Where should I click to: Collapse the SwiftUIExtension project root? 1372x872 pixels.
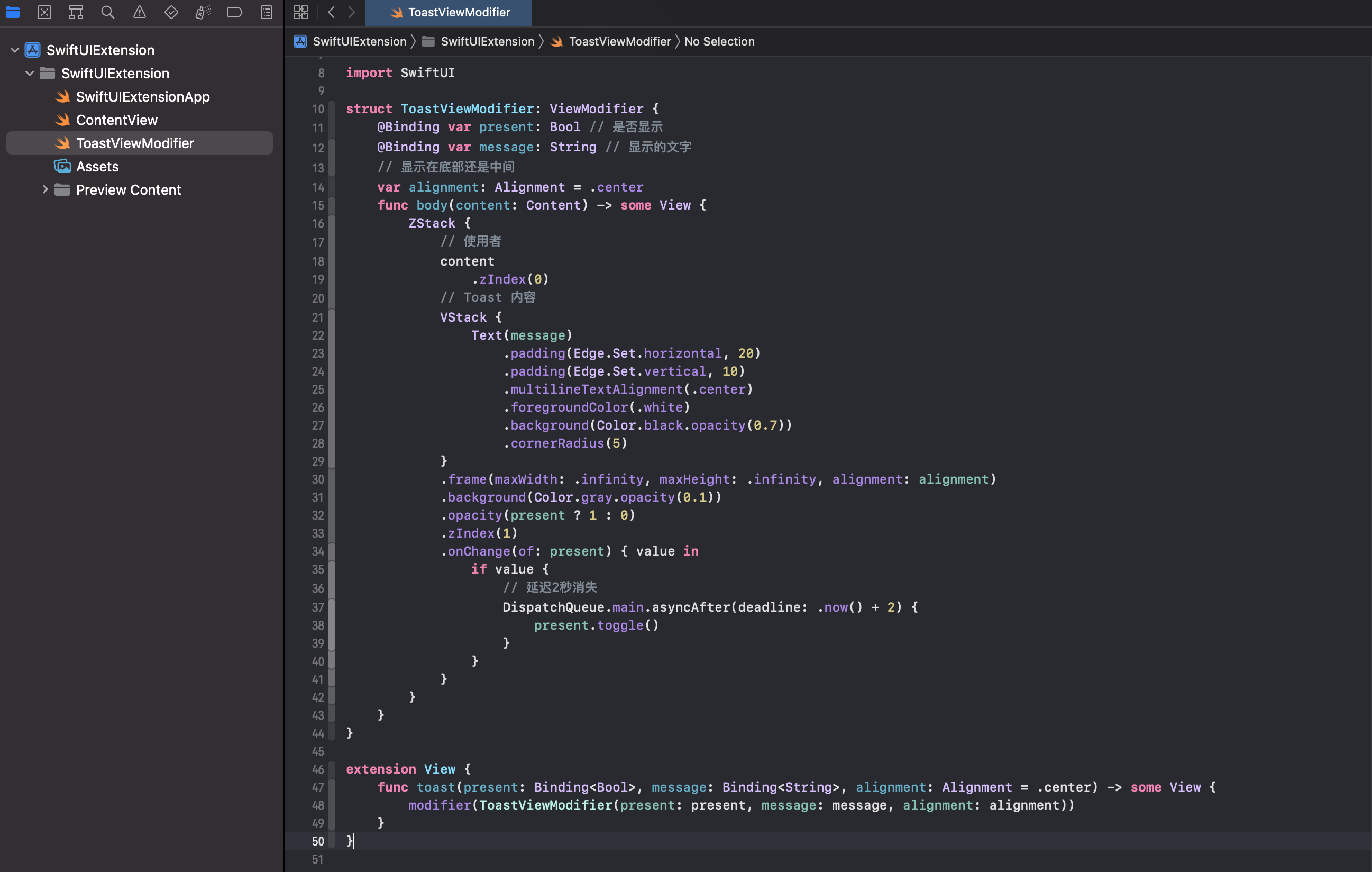coord(15,50)
